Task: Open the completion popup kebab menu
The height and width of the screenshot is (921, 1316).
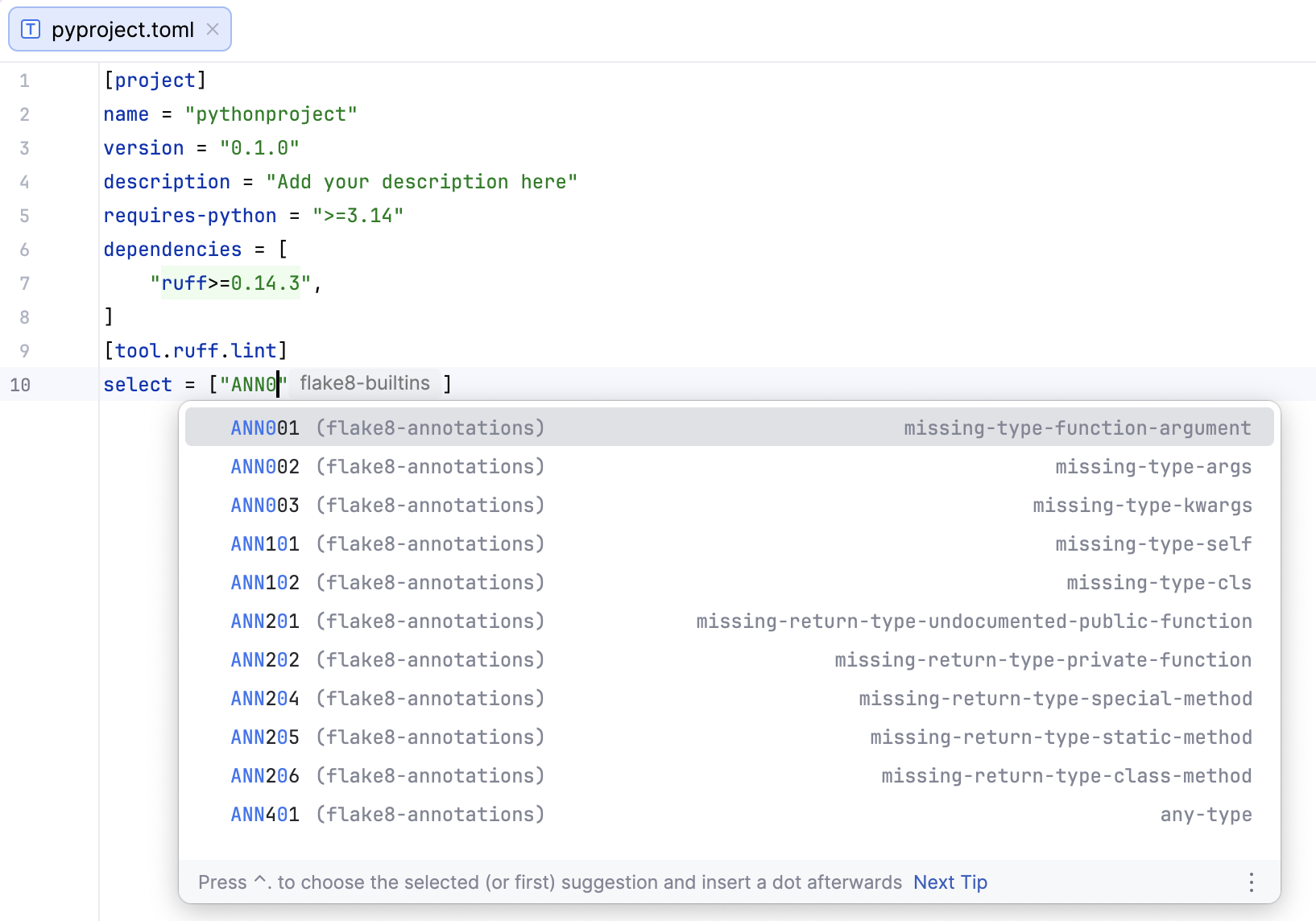Action: (1250, 882)
